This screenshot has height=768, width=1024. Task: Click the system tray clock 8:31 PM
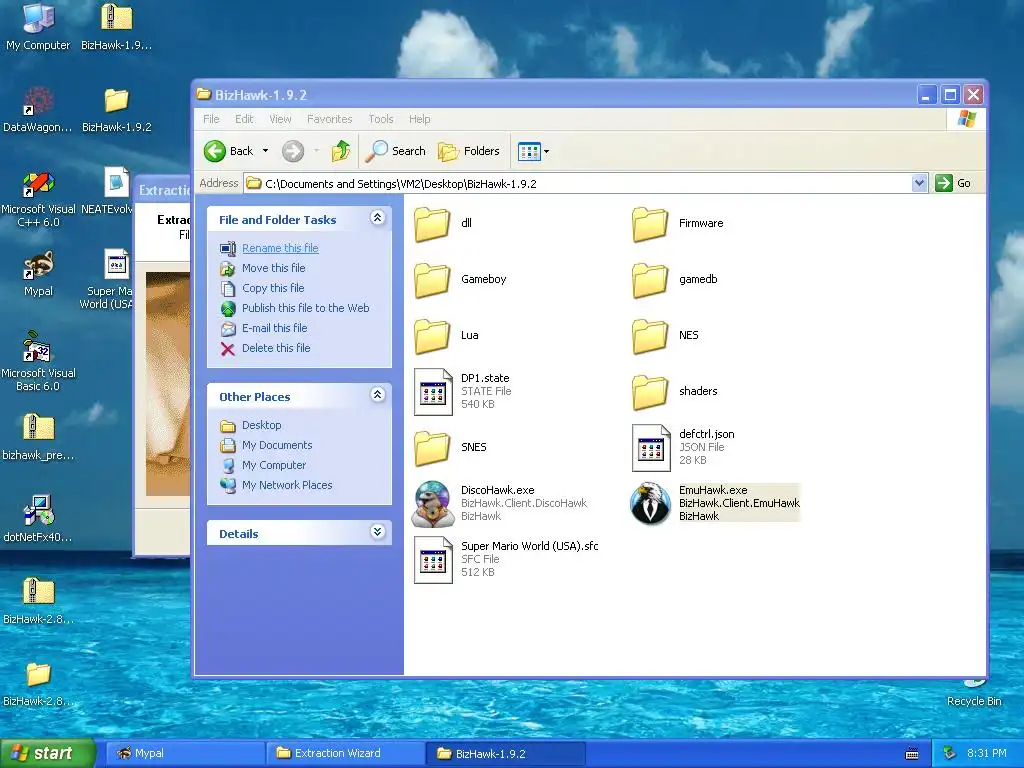987,753
